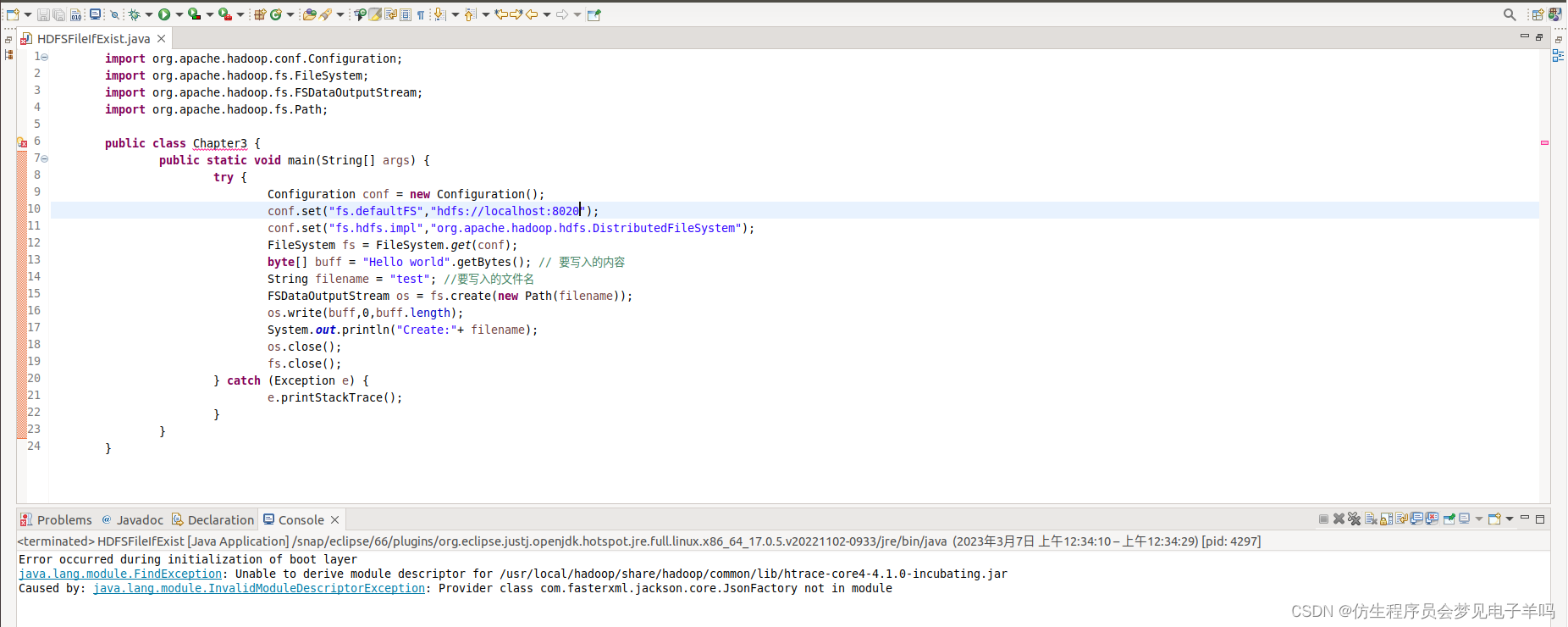Click the Open Type folder icon
This screenshot has height=627, width=1568.
point(310,14)
